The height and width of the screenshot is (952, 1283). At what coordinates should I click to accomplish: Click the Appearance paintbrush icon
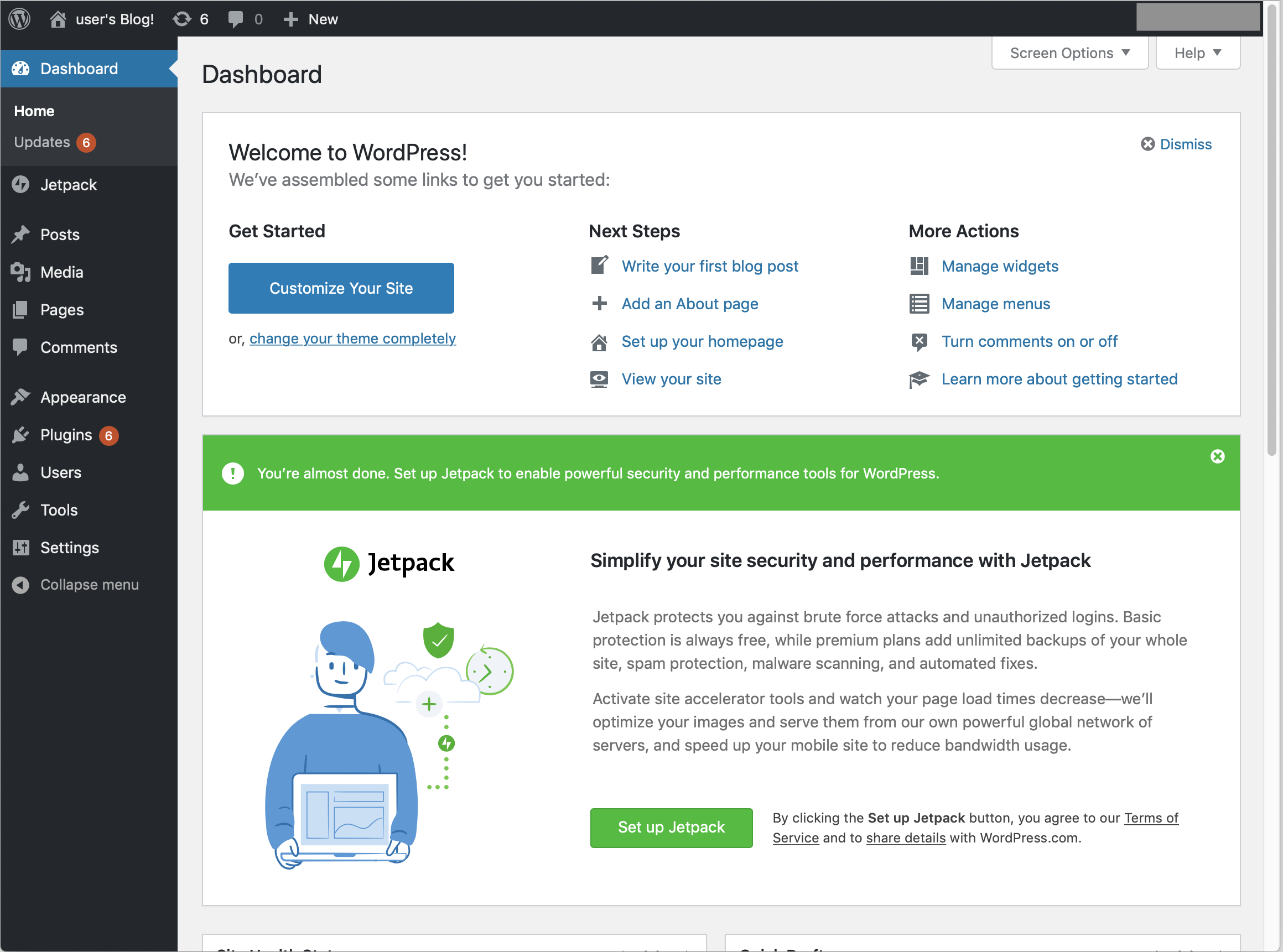click(x=21, y=397)
